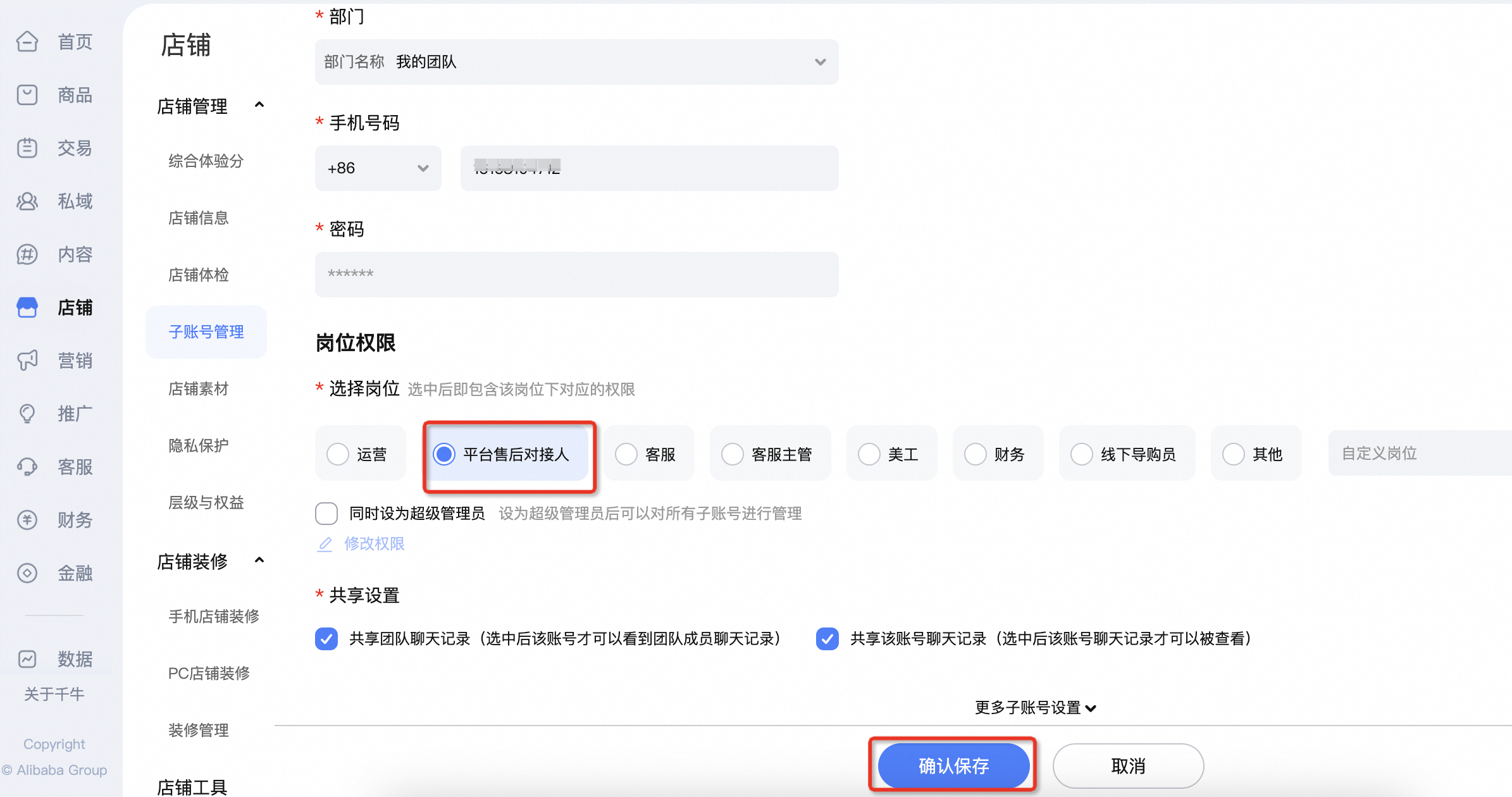Screen dimensions: 1512x797
Task: Click the 私域 private domain icon
Action: tap(27, 201)
